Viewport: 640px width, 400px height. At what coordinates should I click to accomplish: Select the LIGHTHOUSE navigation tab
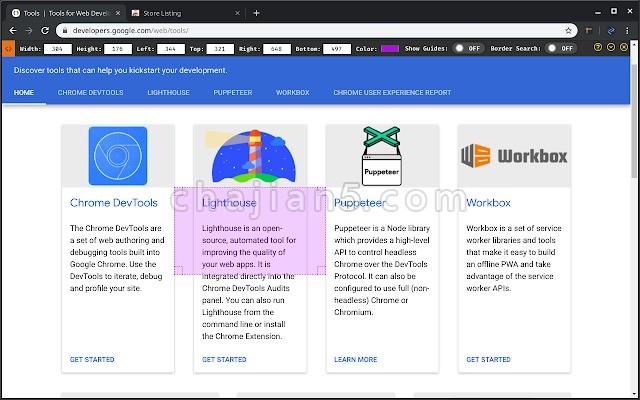tap(168, 93)
